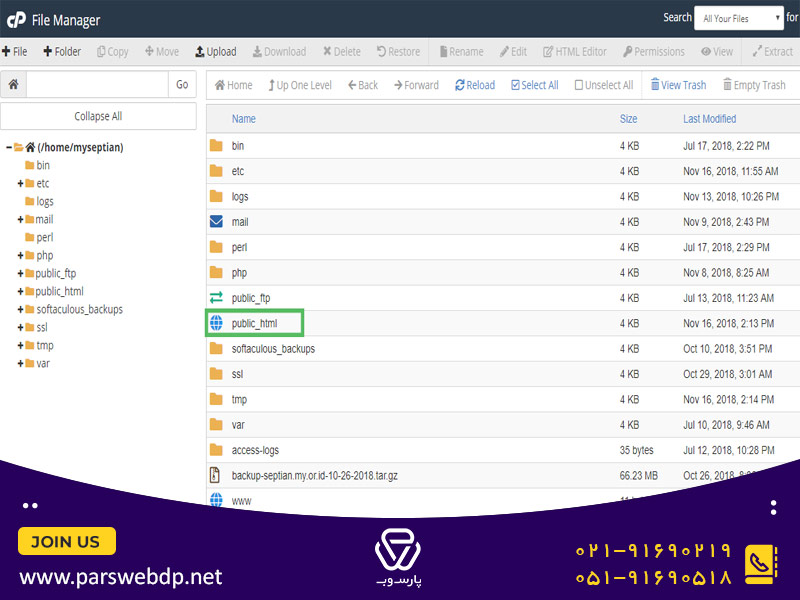Click the home icon beside path field
This screenshot has height=600, width=800.
14,84
